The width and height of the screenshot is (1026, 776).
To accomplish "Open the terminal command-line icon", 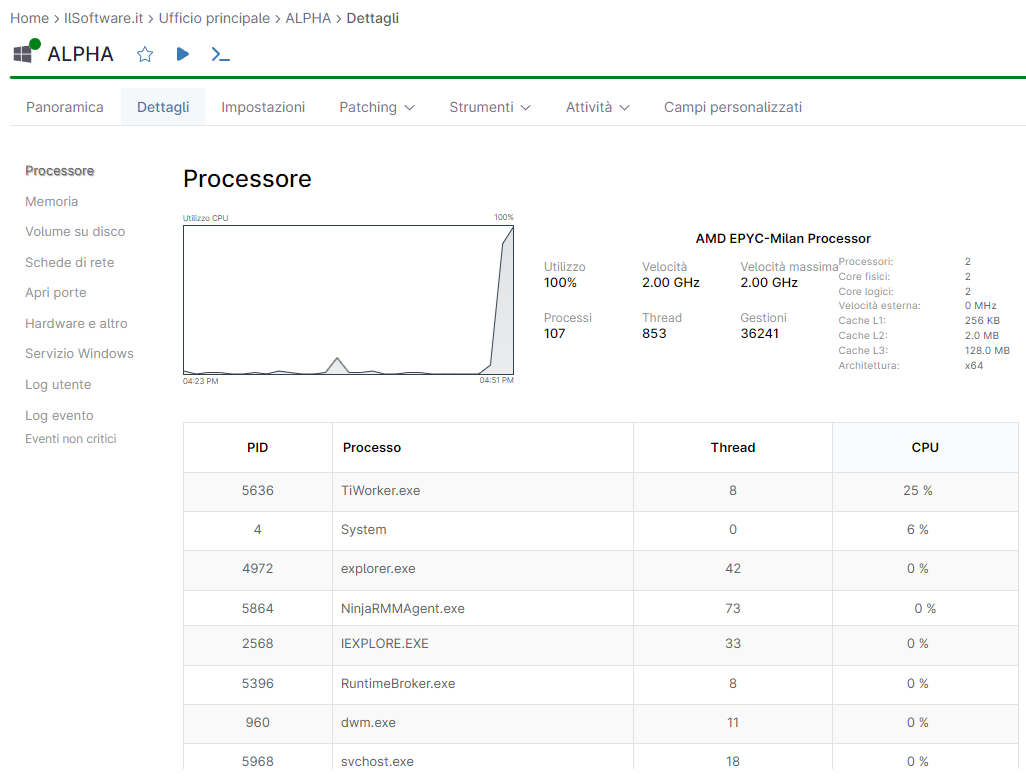I will coord(221,54).
